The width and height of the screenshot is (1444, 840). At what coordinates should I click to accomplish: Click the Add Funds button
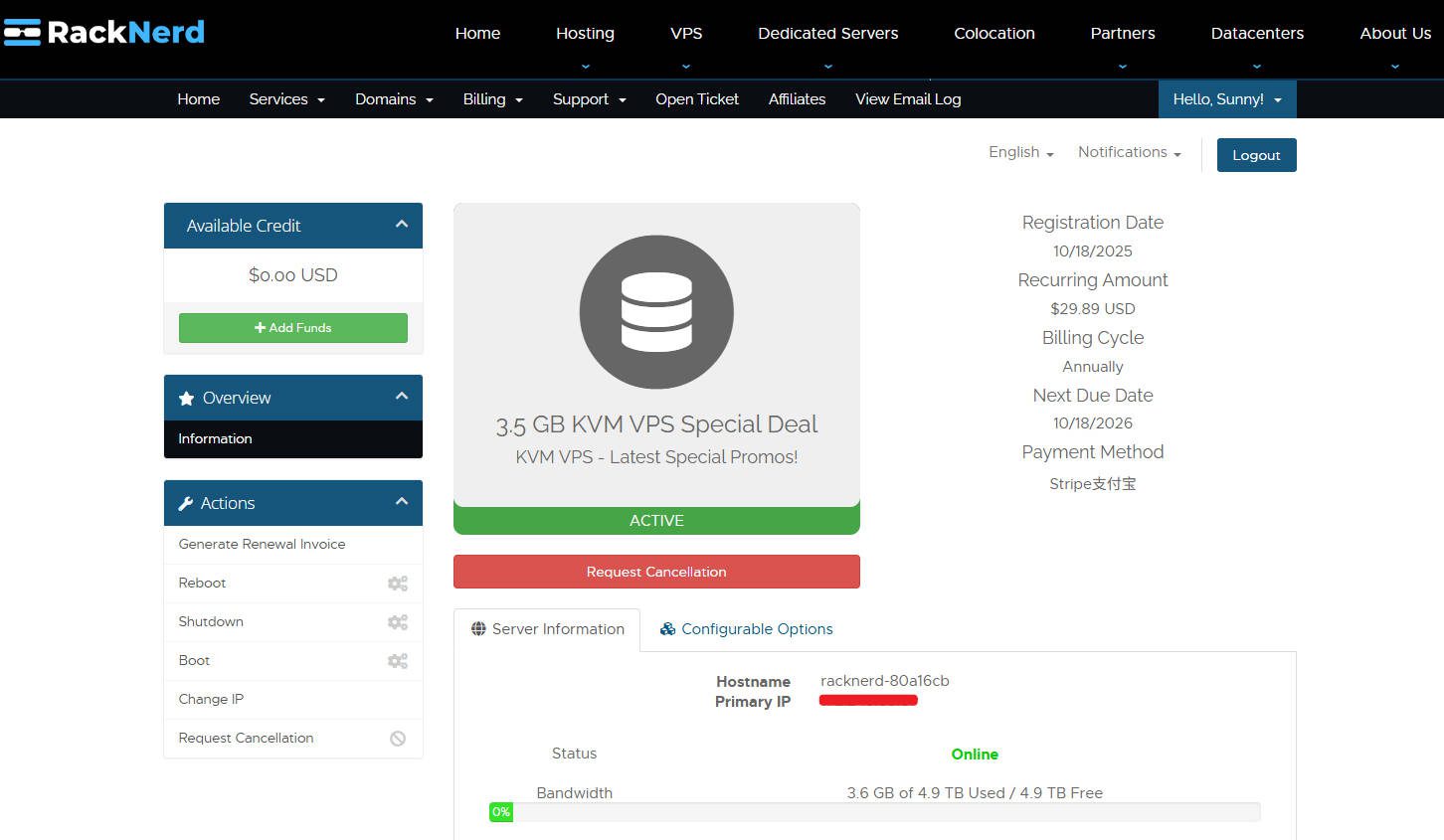coord(293,328)
